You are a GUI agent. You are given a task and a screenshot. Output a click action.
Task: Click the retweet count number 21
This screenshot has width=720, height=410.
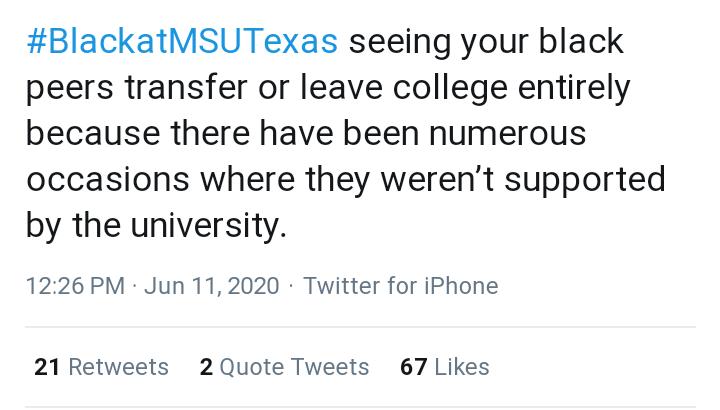pyautogui.click(x=47, y=367)
